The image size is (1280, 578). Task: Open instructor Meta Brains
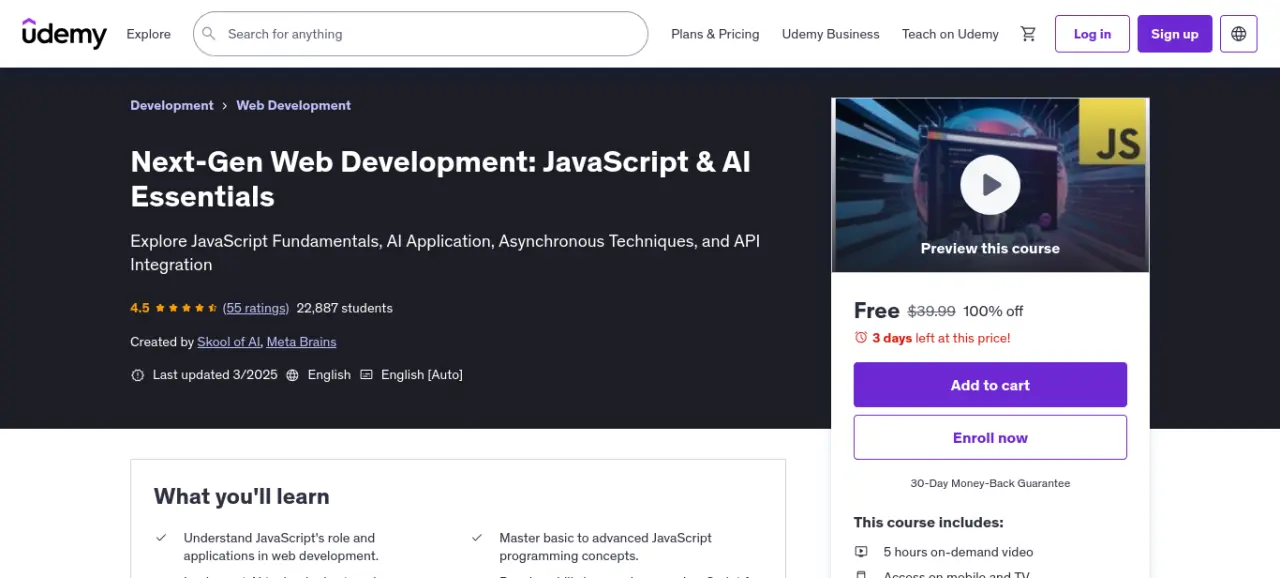click(x=301, y=342)
